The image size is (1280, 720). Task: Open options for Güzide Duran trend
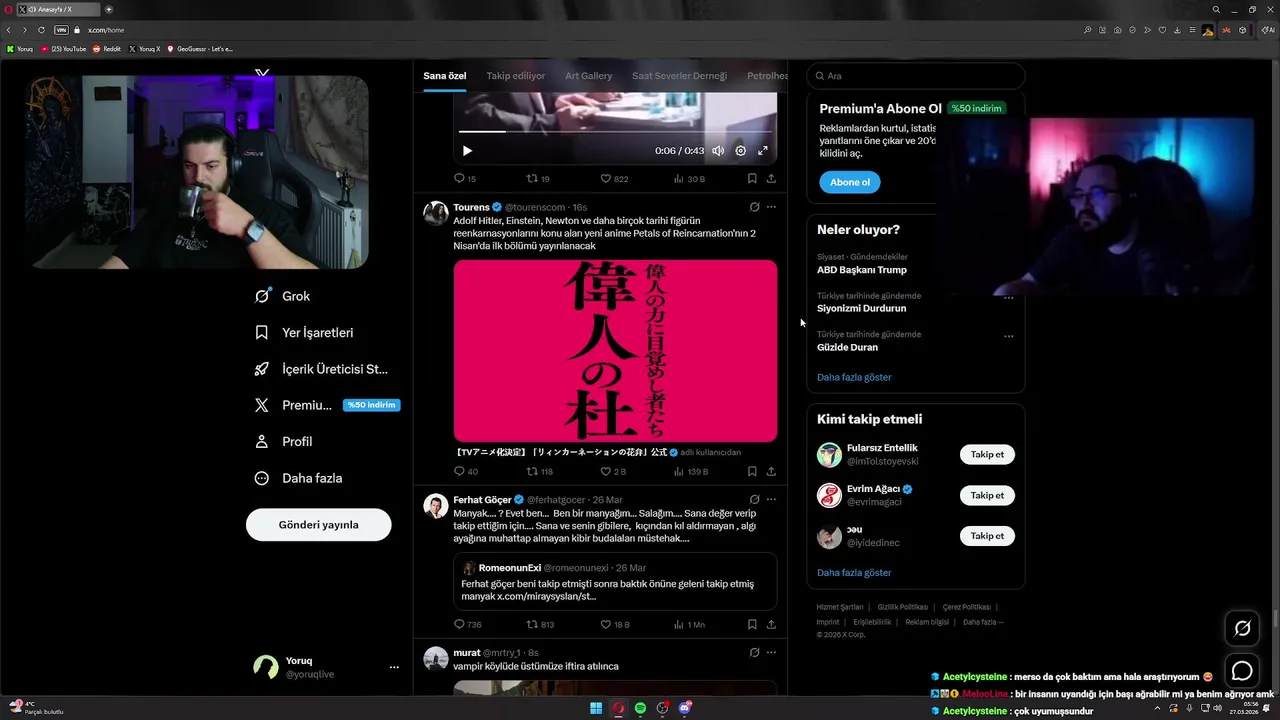[1008, 336]
